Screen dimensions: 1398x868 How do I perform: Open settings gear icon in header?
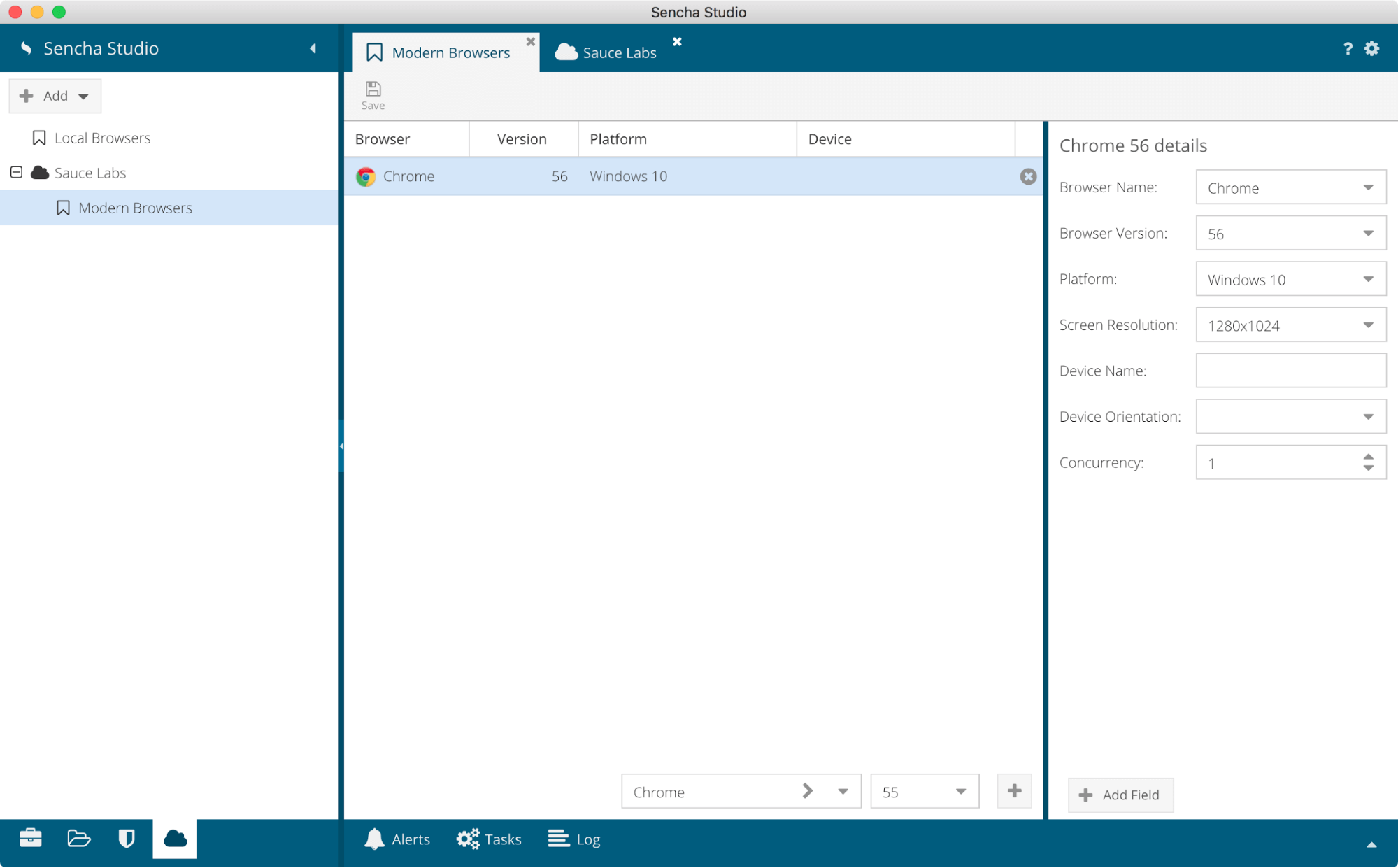(x=1372, y=48)
